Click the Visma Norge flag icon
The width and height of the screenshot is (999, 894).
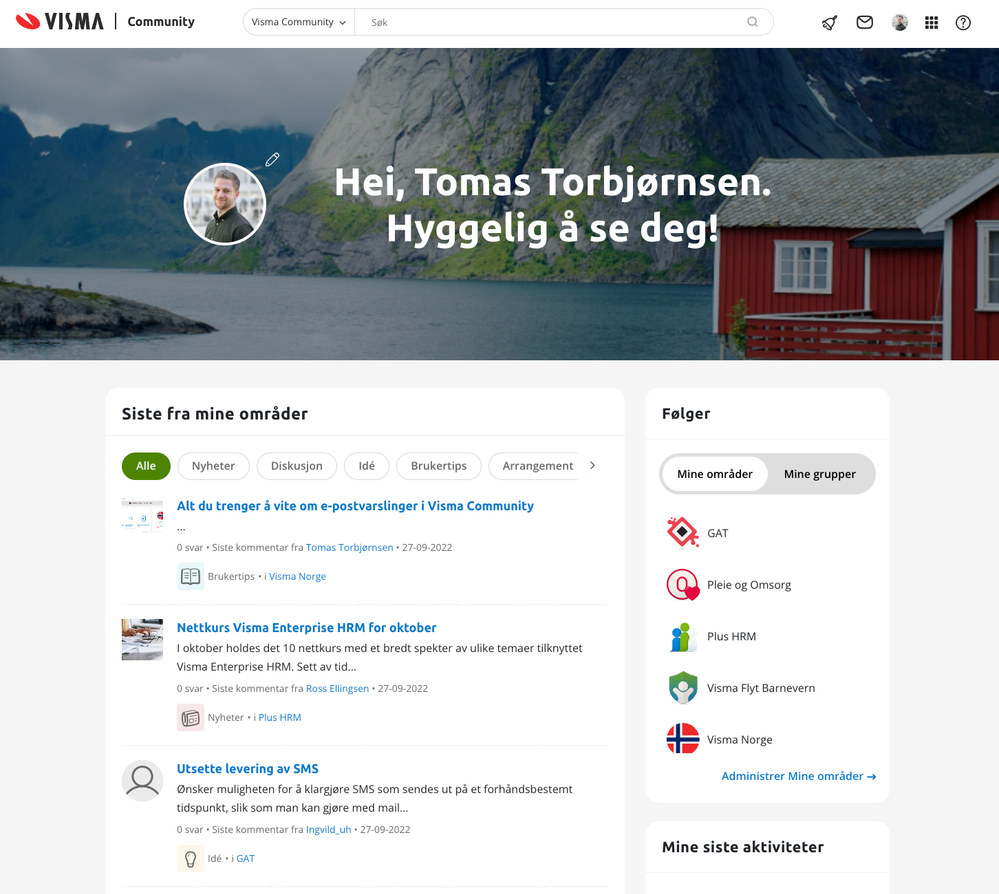click(682, 739)
